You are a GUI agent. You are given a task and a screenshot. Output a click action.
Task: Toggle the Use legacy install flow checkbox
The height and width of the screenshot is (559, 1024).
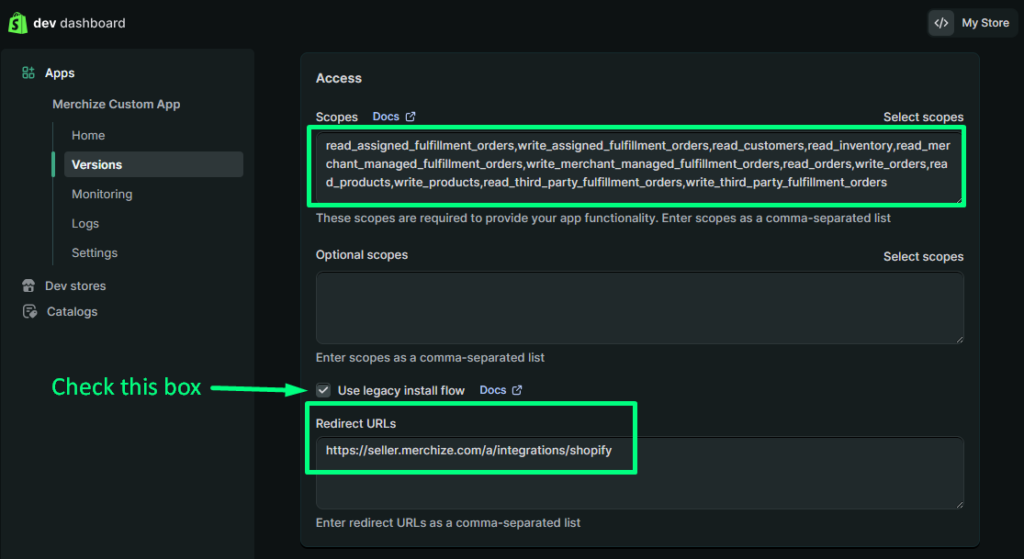coord(323,390)
